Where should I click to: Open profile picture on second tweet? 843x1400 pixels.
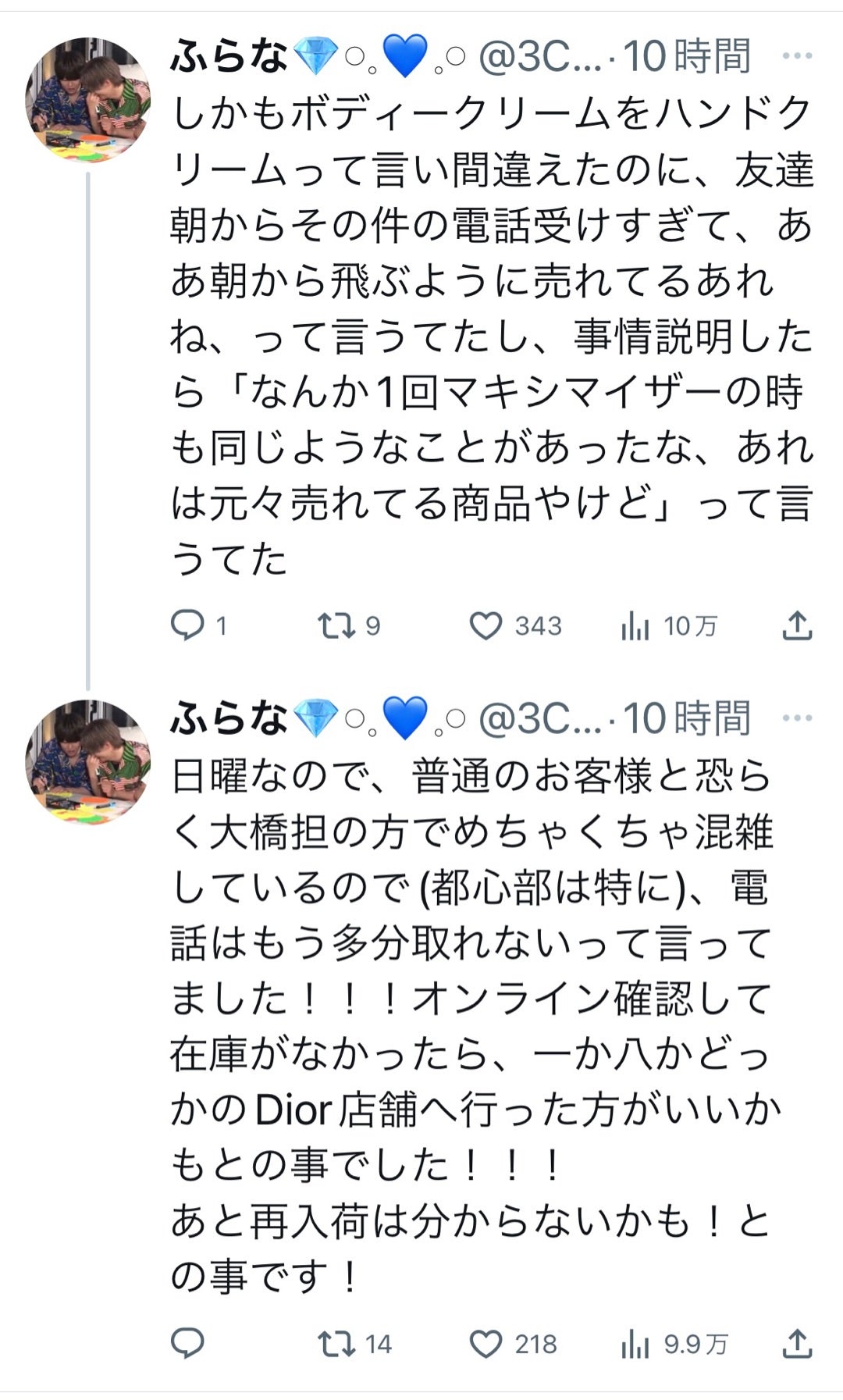87,761
